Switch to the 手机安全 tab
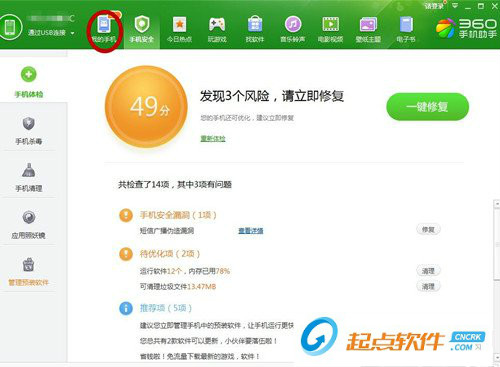The height and width of the screenshot is (367, 500). [x=142, y=30]
